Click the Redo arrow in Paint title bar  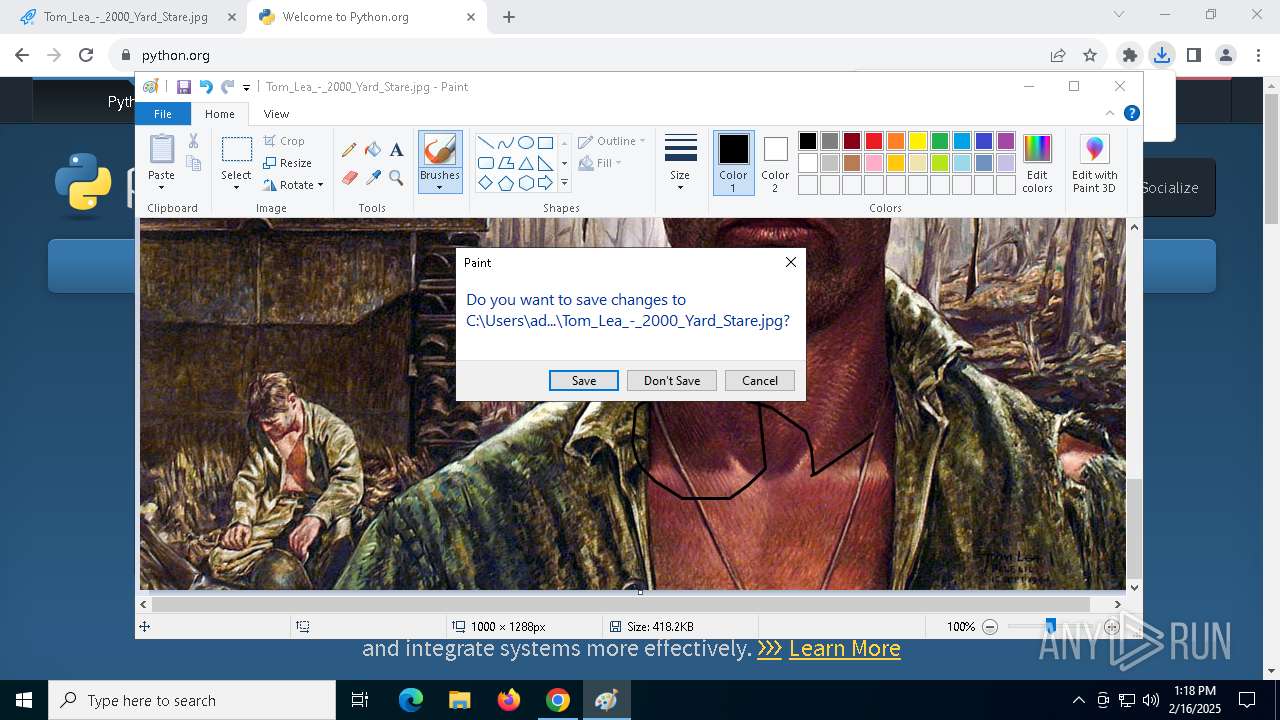point(228,87)
